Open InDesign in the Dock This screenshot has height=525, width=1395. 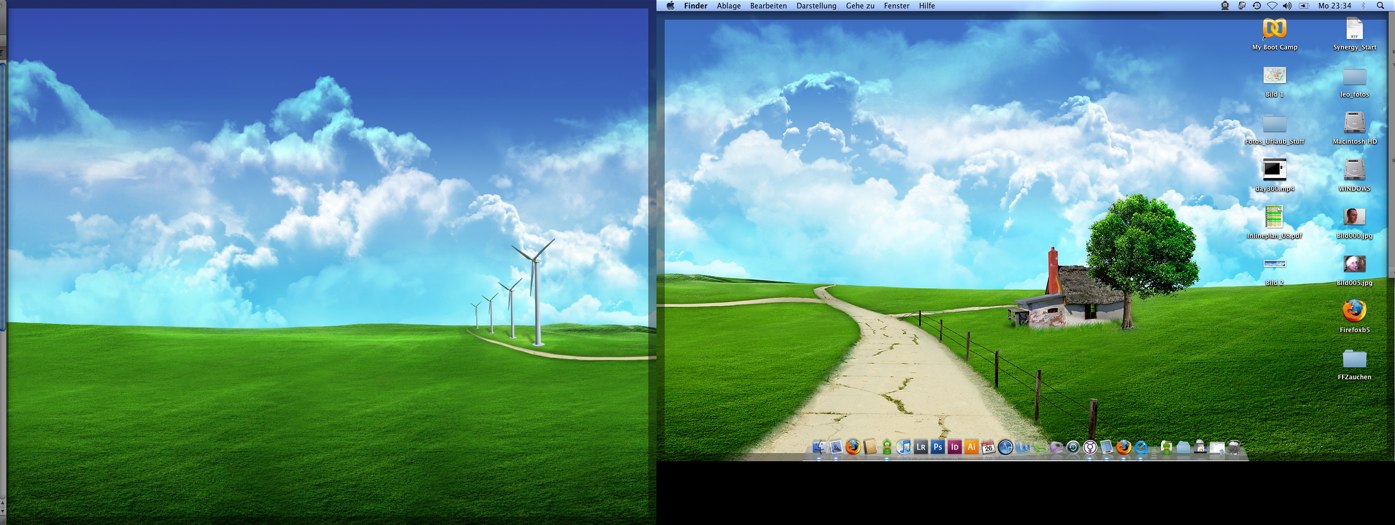[954, 447]
